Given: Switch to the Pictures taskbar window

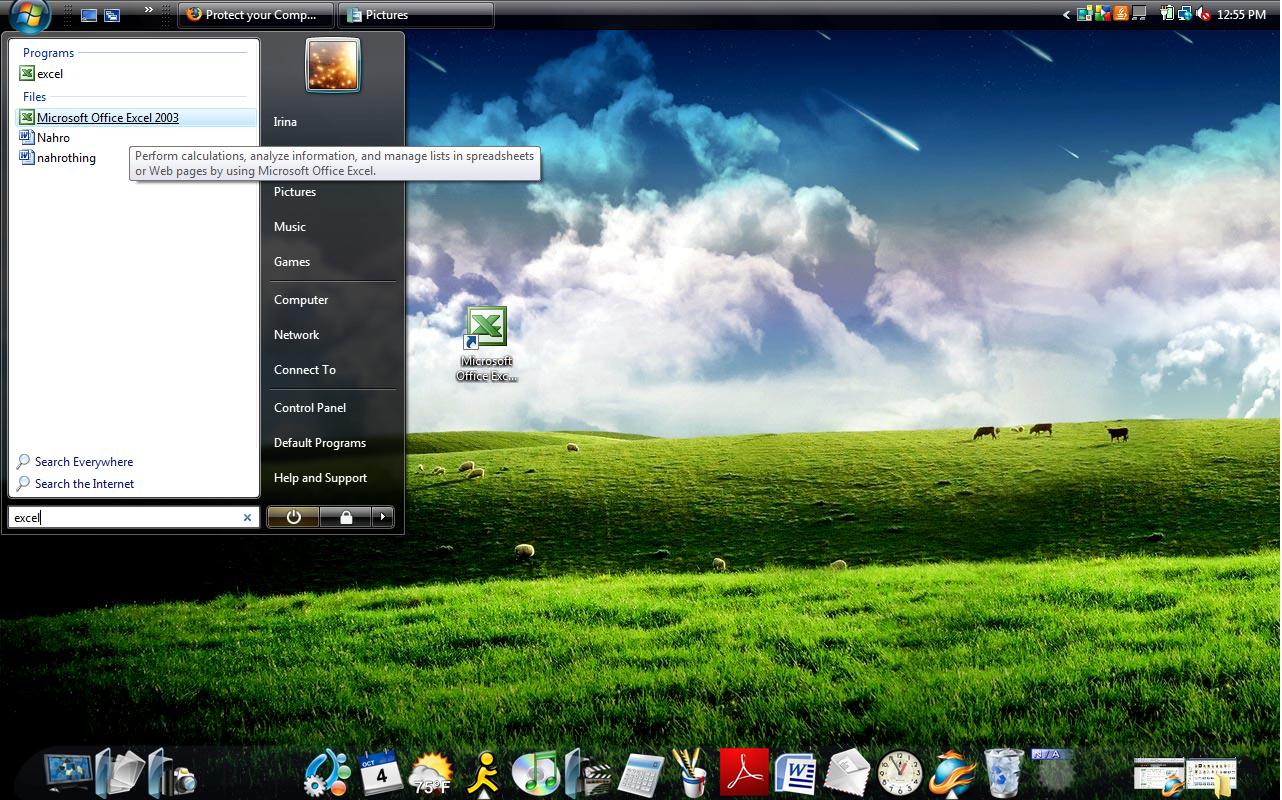Looking at the screenshot, I should pos(416,15).
